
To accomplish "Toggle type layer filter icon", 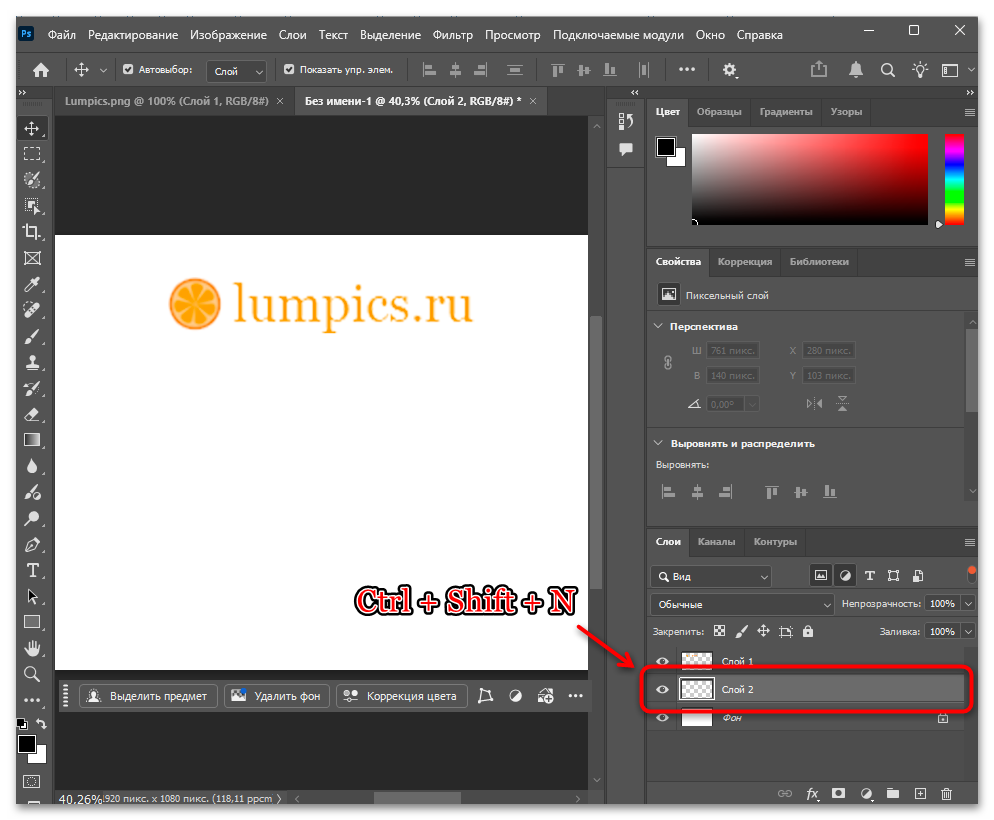I will pyautogui.click(x=870, y=575).
